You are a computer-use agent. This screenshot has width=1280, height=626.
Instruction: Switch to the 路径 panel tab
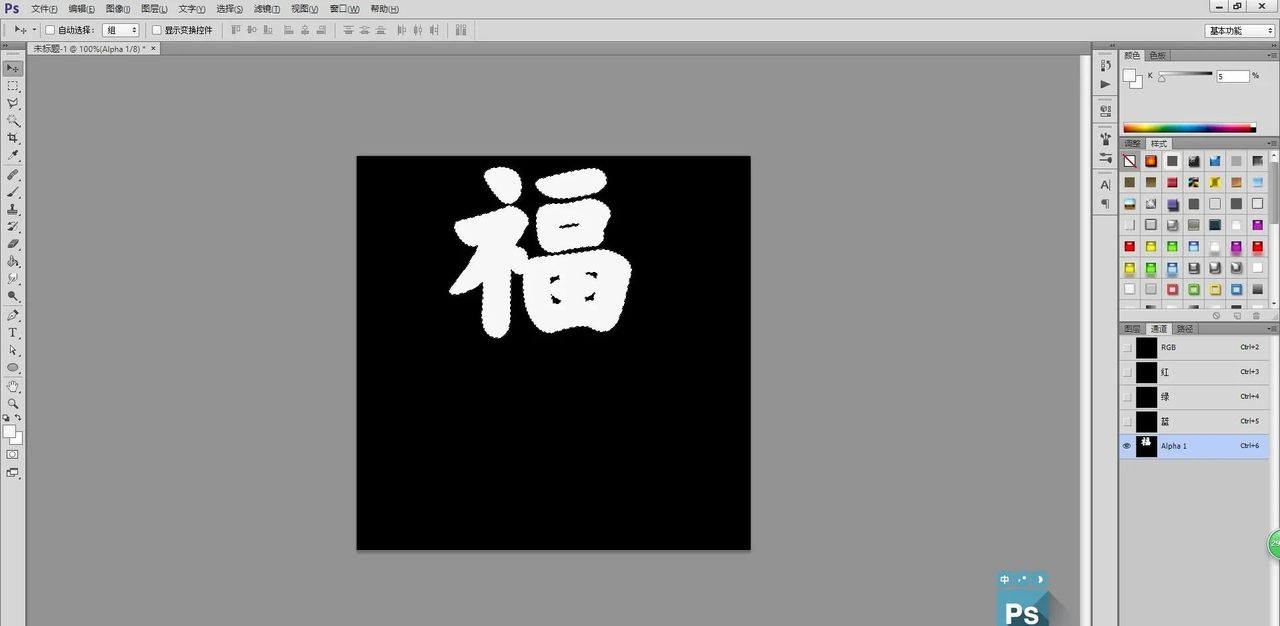pos(1184,328)
